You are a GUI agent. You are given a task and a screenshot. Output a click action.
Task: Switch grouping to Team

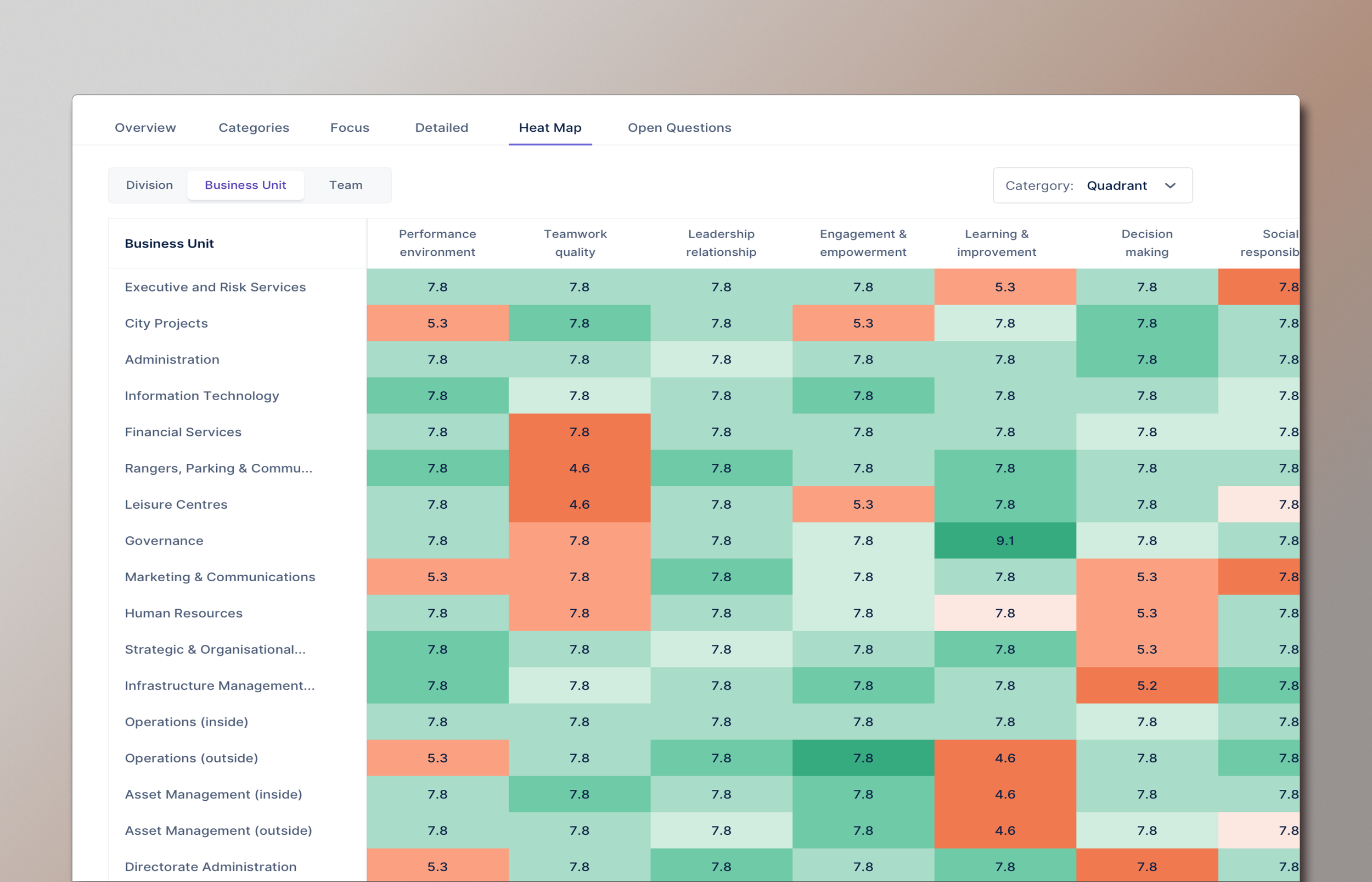click(x=345, y=185)
